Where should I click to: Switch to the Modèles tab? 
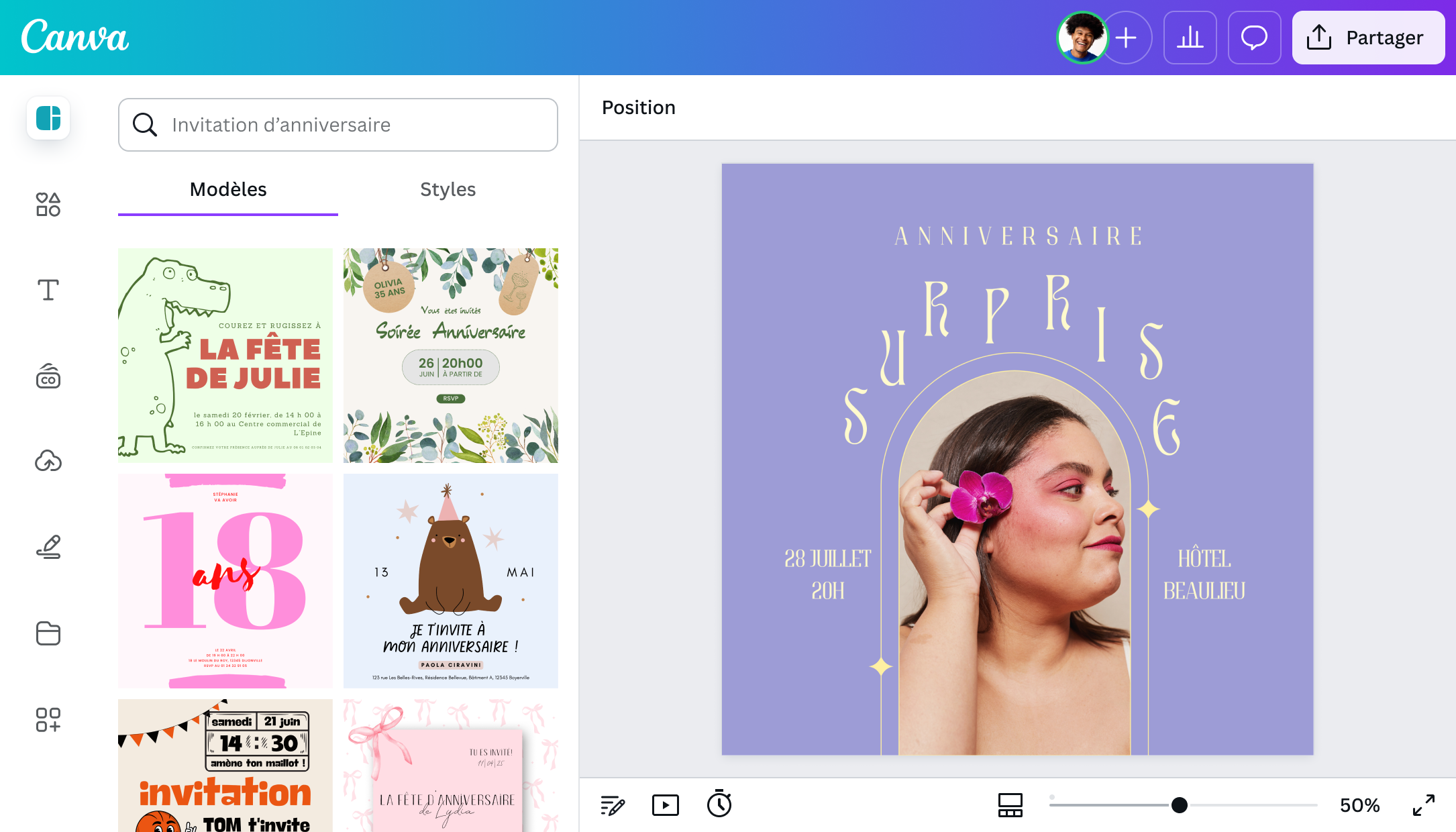pos(228,190)
